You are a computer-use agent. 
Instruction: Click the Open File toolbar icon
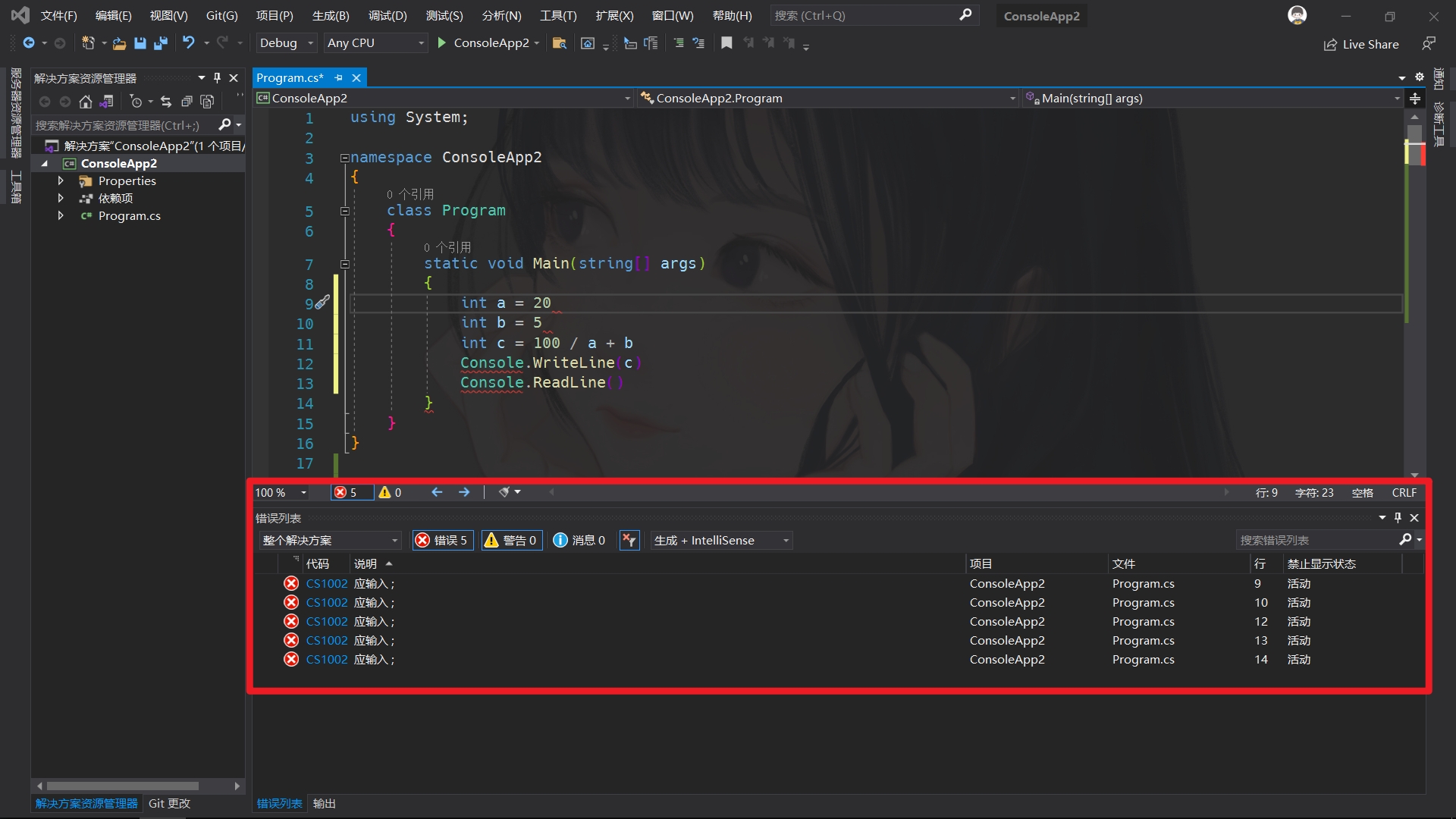coord(119,43)
